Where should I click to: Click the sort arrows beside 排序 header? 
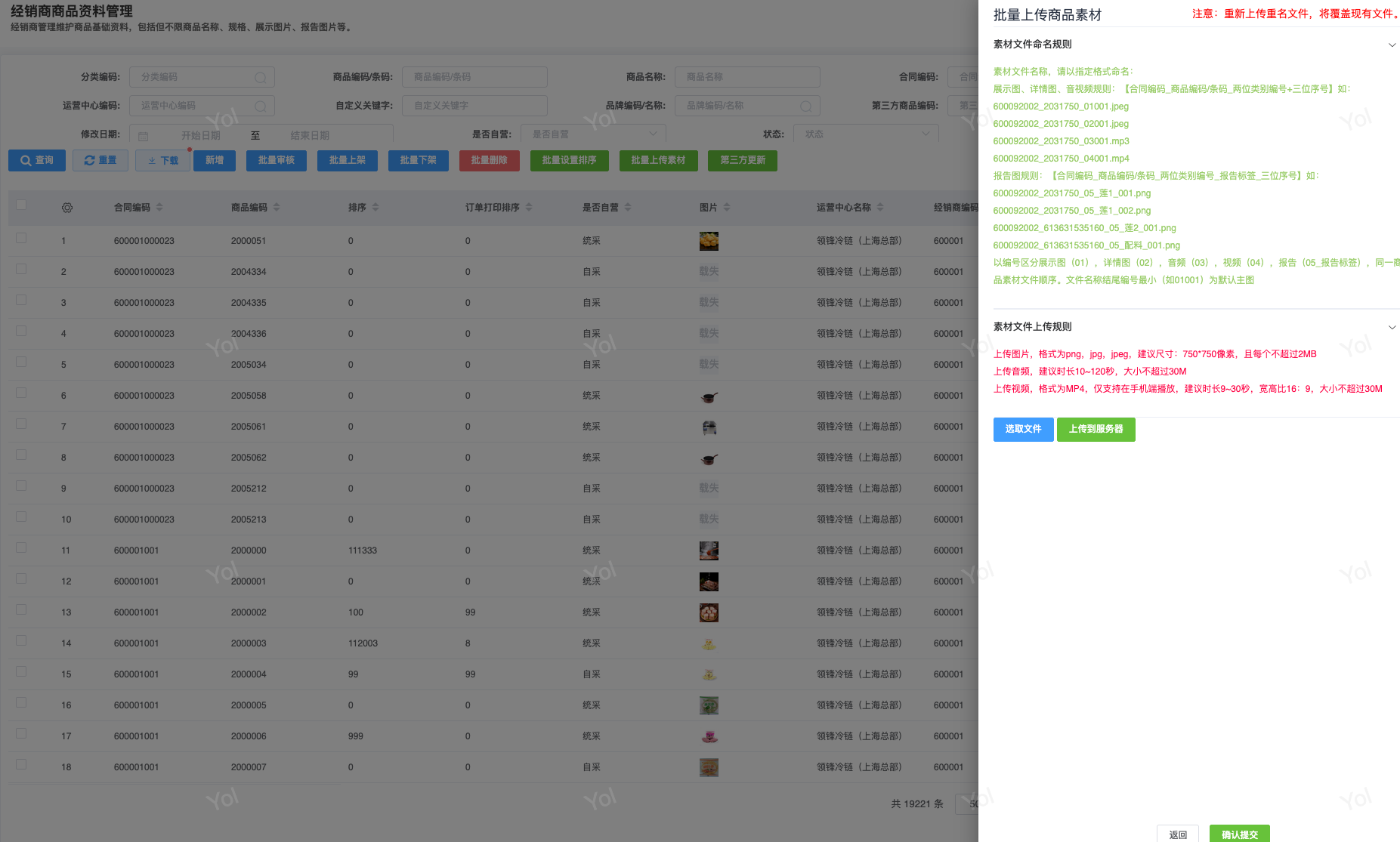(x=375, y=208)
